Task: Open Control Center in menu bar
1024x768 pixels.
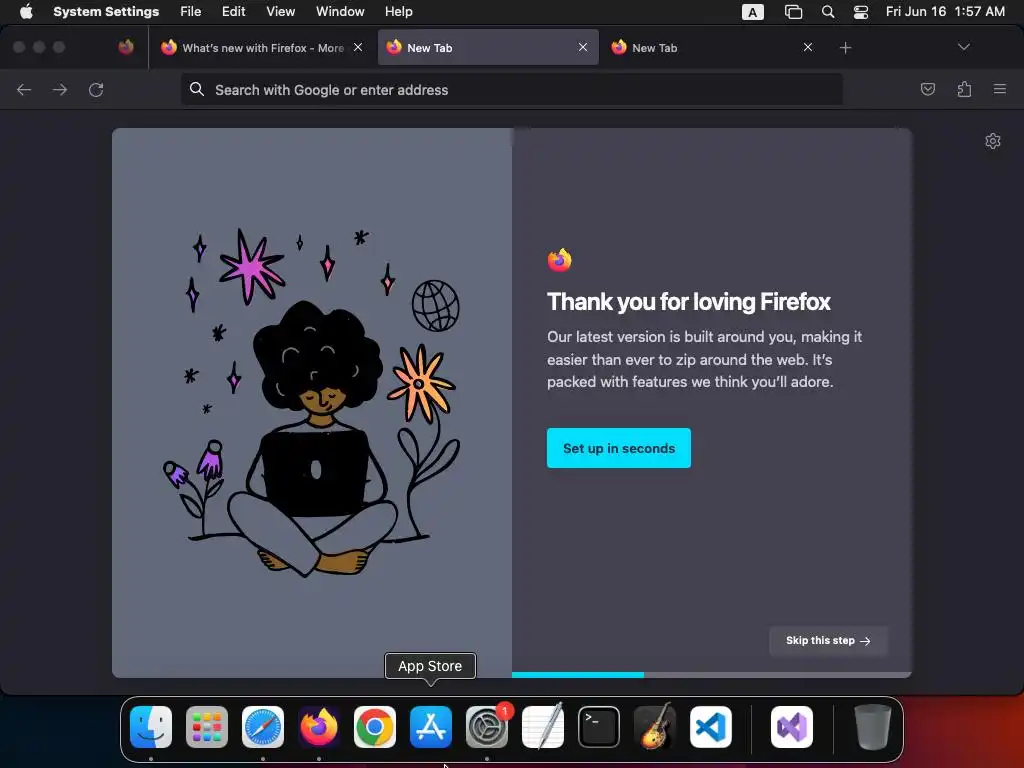Action: (x=860, y=12)
